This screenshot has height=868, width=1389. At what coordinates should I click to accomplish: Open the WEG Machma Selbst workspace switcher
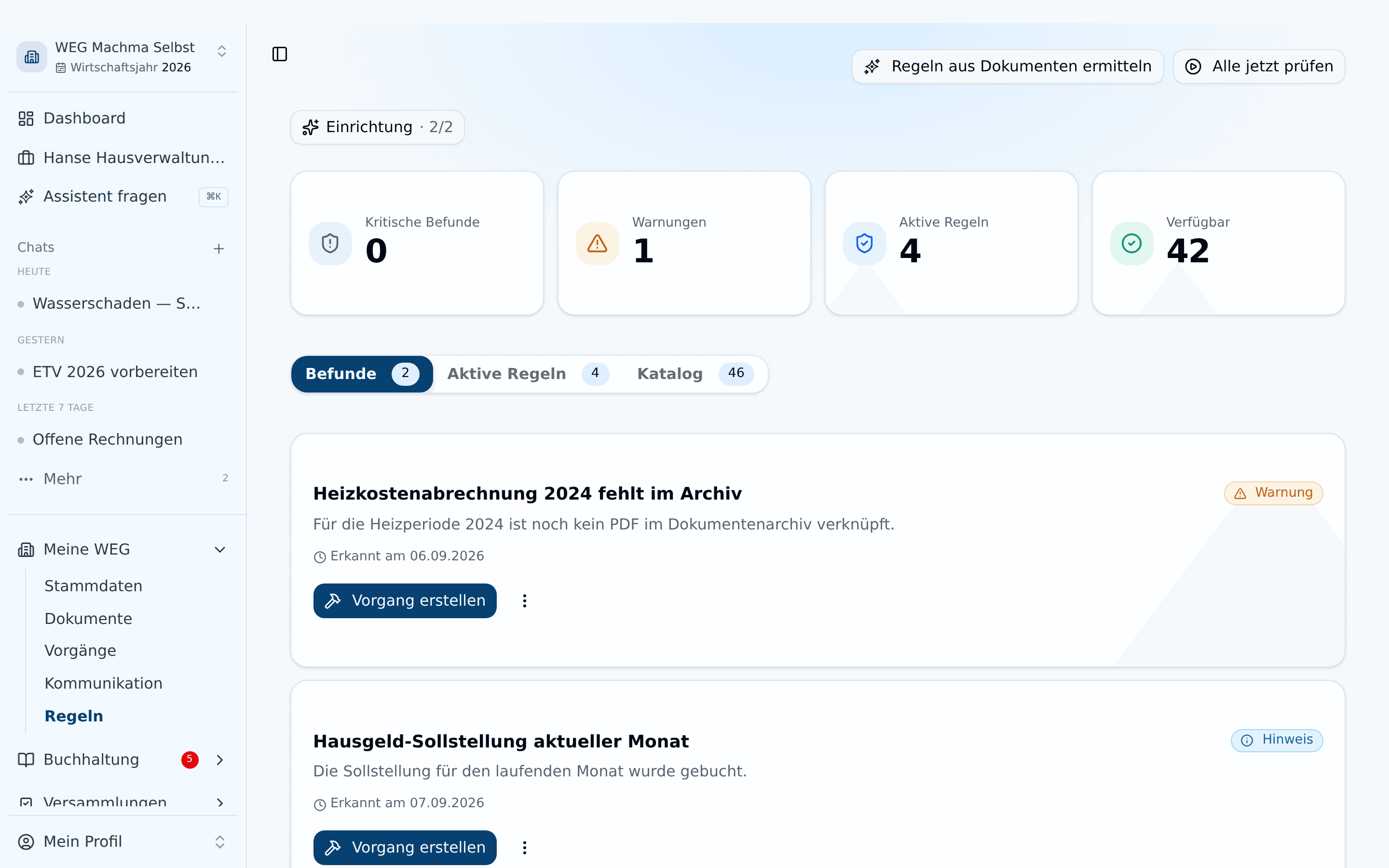tap(221, 51)
